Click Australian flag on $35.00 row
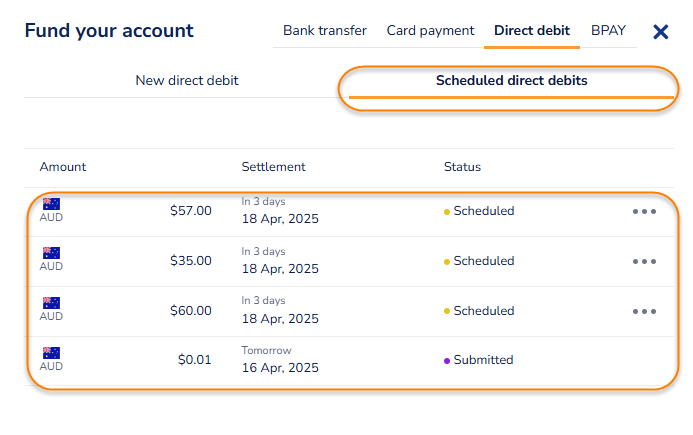The width and height of the screenshot is (693, 435). click(51, 254)
